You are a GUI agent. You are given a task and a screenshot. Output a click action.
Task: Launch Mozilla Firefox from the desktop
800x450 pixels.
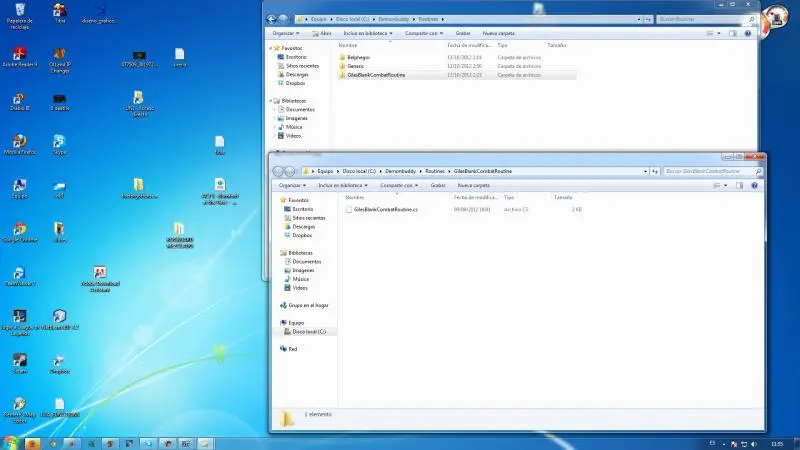tap(19, 141)
